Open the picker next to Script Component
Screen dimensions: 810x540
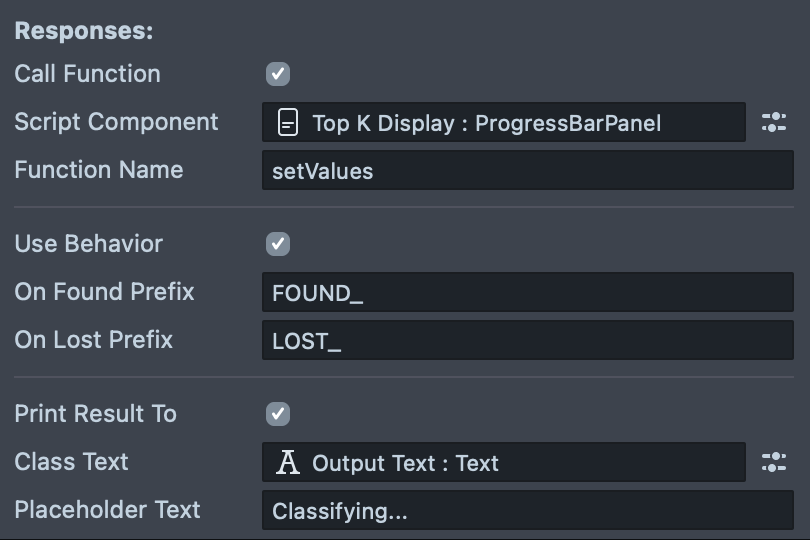click(x=774, y=123)
